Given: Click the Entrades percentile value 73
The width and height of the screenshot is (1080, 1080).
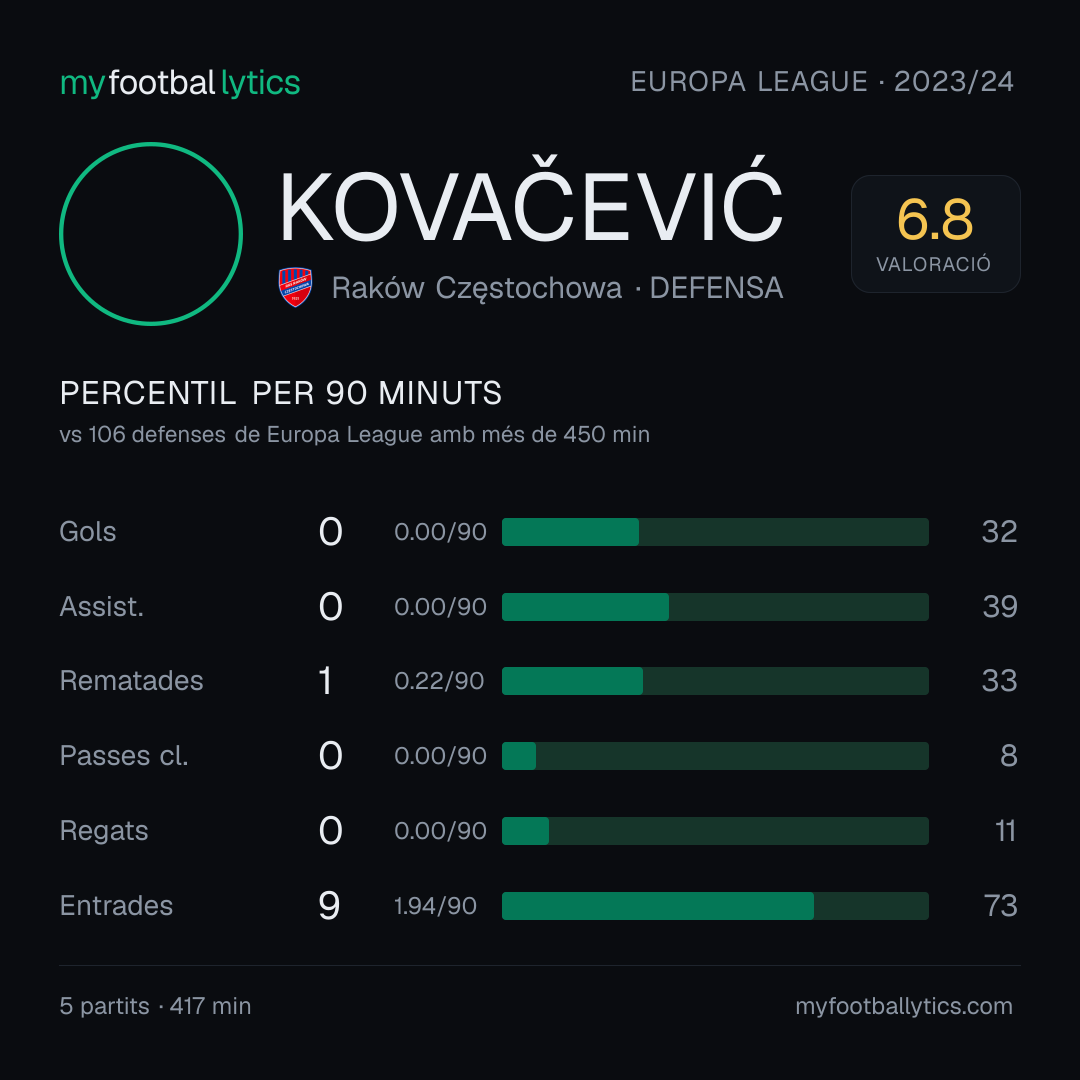Looking at the screenshot, I should [x=1000, y=906].
